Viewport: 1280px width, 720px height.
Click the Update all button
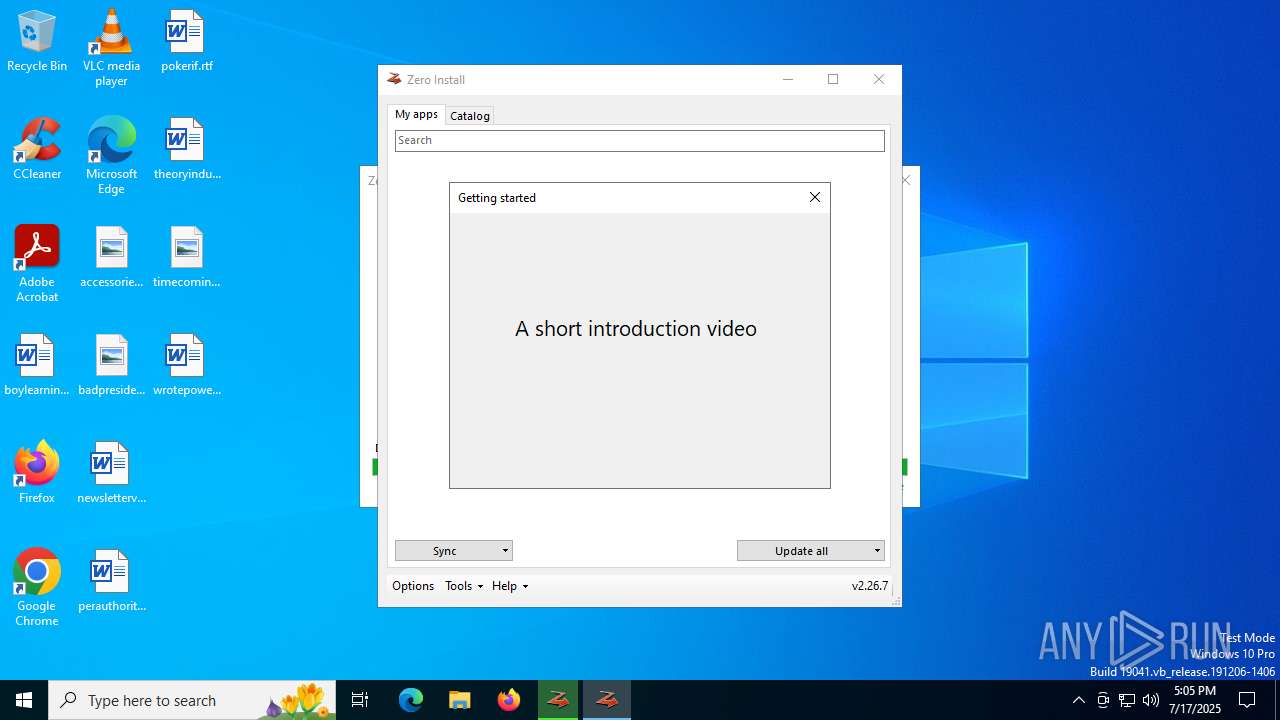(802, 551)
